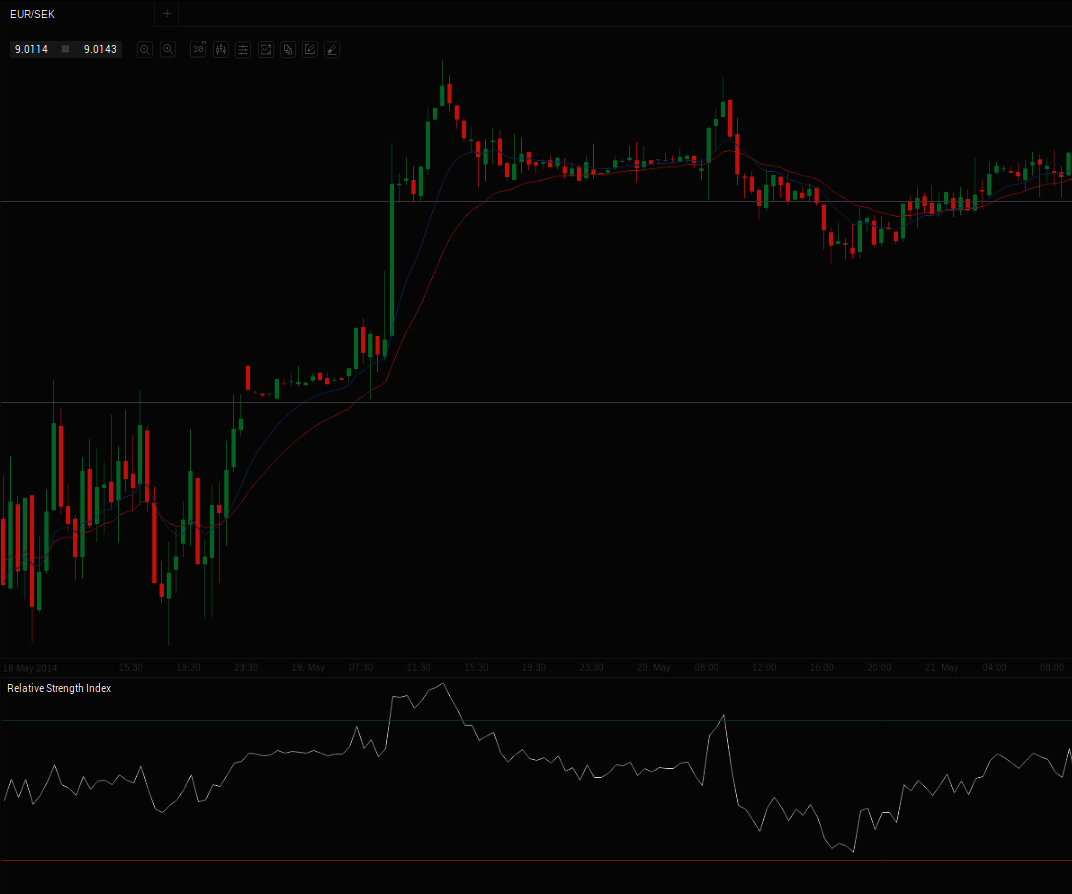The image size is (1072, 894).
Task: Select the drawing pen tool icon
Action: [x=332, y=49]
